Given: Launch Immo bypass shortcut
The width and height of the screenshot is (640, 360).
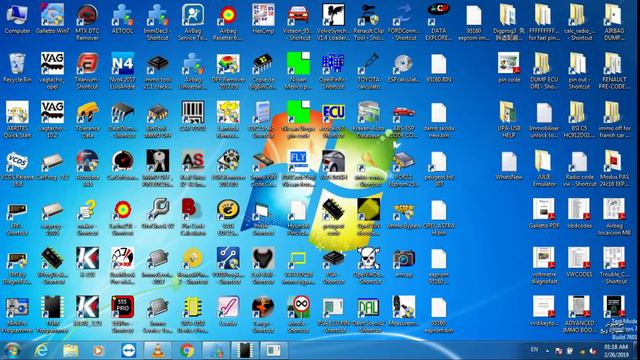Looking at the screenshot, I should (404, 214).
